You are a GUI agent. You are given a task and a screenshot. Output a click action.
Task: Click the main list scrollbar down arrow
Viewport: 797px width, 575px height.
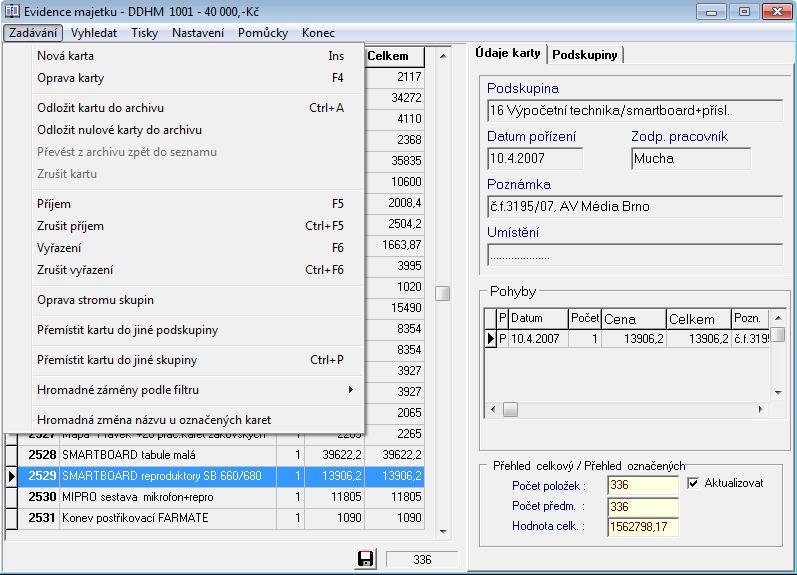pos(443,531)
